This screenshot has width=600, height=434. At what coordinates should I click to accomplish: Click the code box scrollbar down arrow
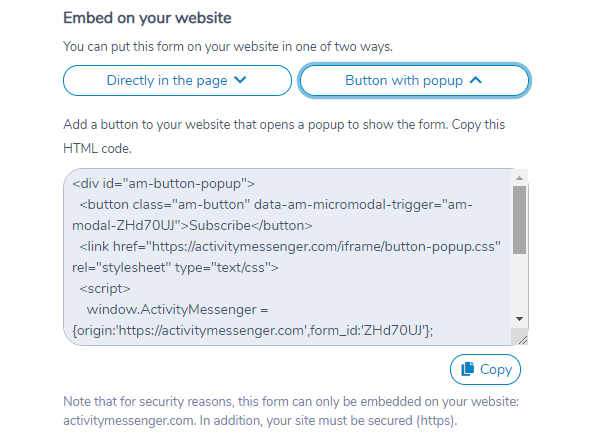pos(519,319)
